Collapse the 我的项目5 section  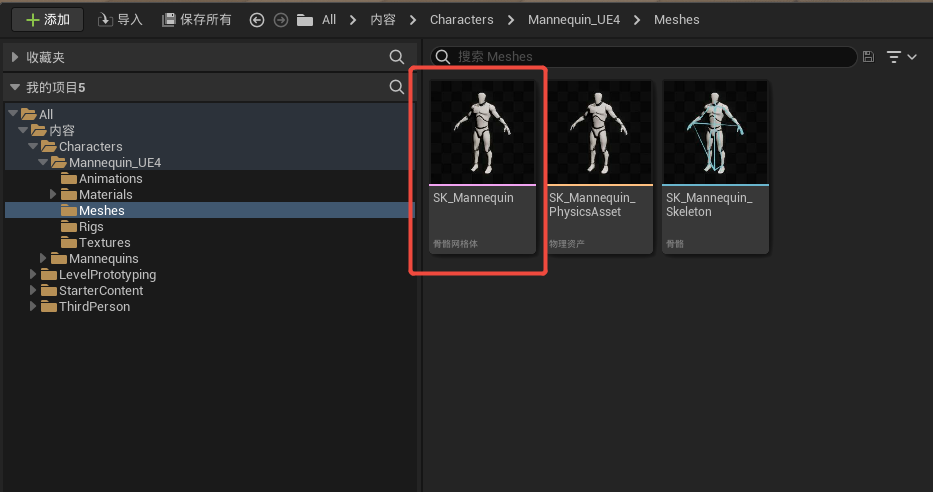coord(15,87)
